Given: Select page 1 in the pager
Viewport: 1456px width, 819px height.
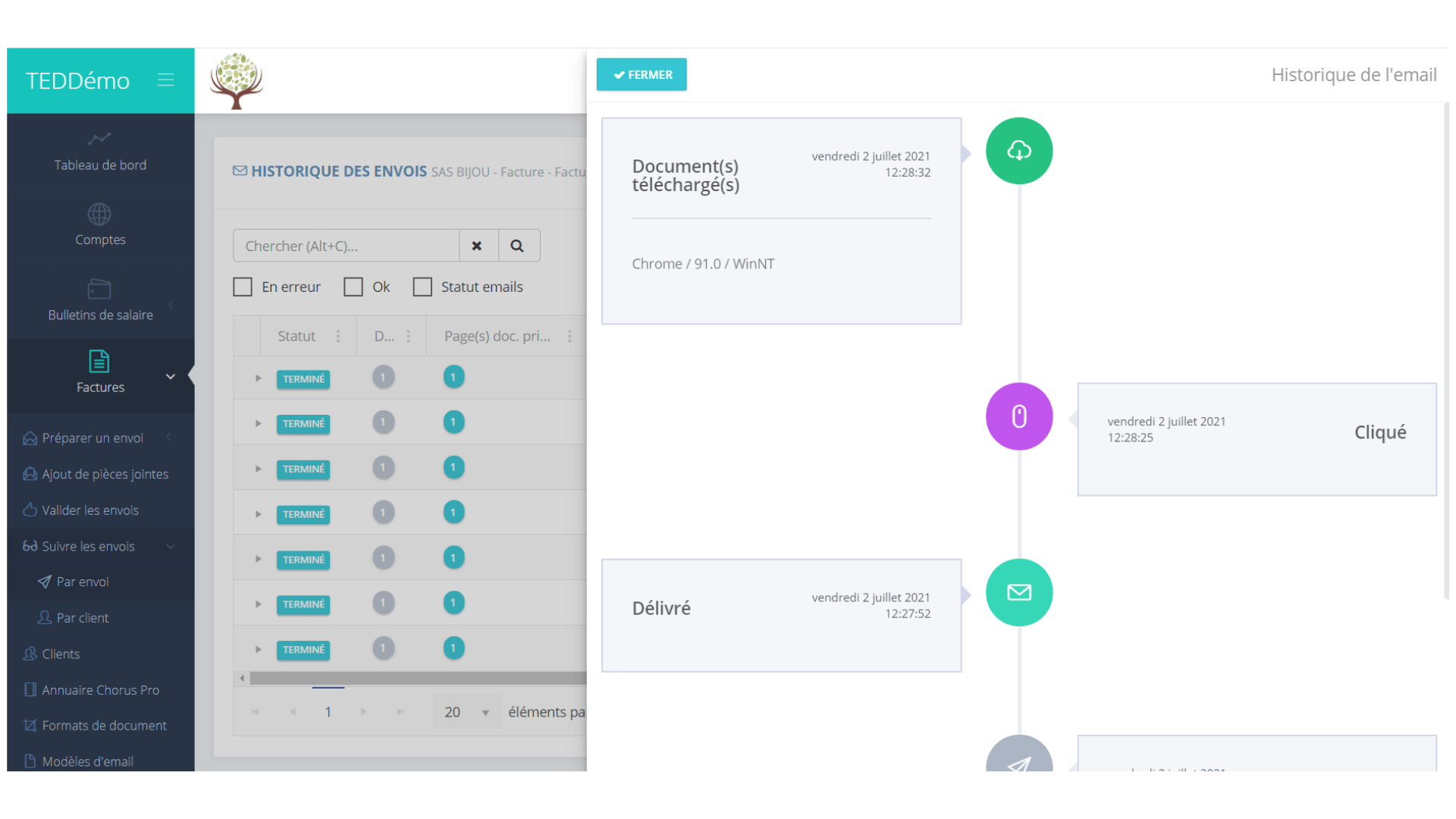Looking at the screenshot, I should pyautogui.click(x=328, y=711).
